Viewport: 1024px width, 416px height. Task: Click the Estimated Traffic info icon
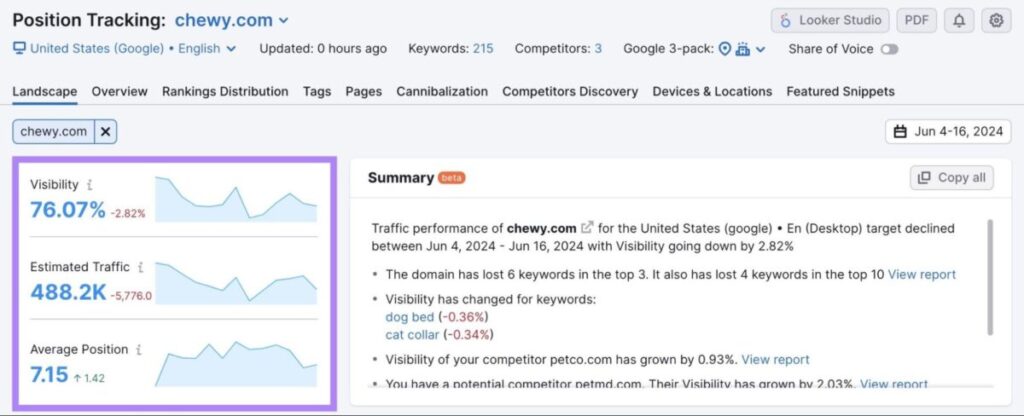[140, 267]
